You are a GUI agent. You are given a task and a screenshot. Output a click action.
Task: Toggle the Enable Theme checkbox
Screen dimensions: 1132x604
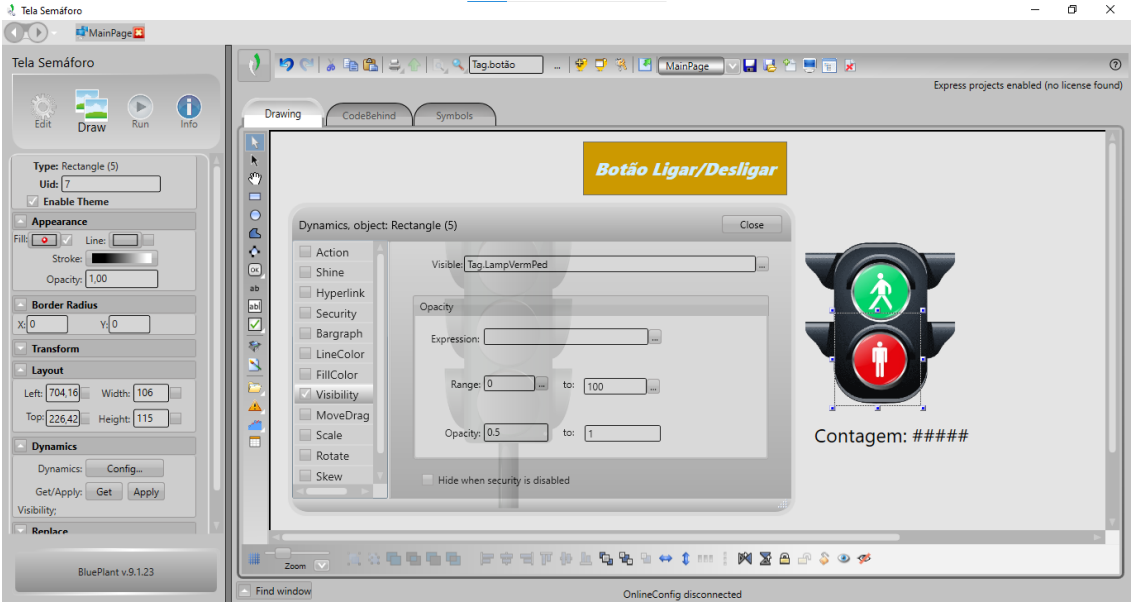click(33, 201)
